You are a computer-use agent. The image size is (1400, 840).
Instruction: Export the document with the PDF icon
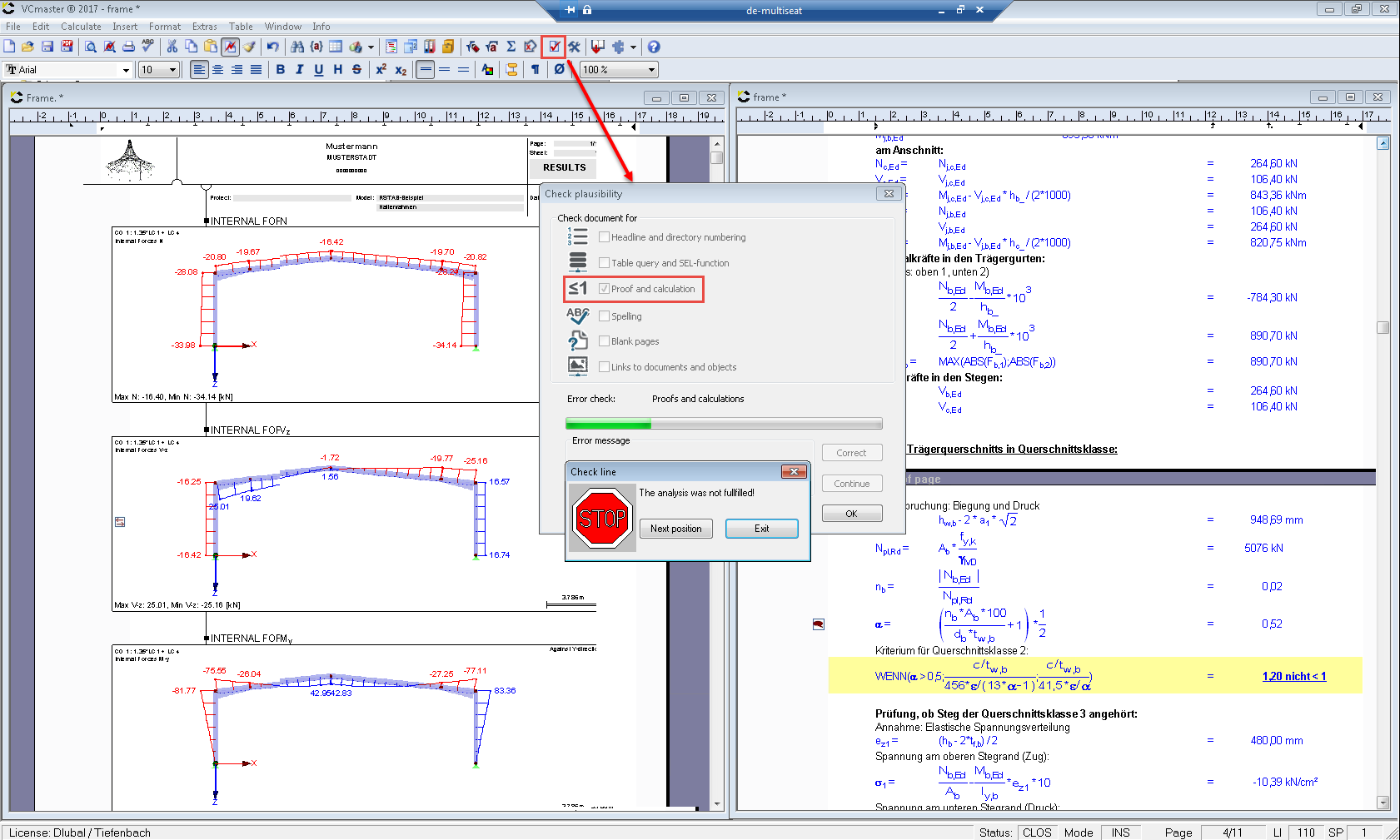tap(67, 47)
